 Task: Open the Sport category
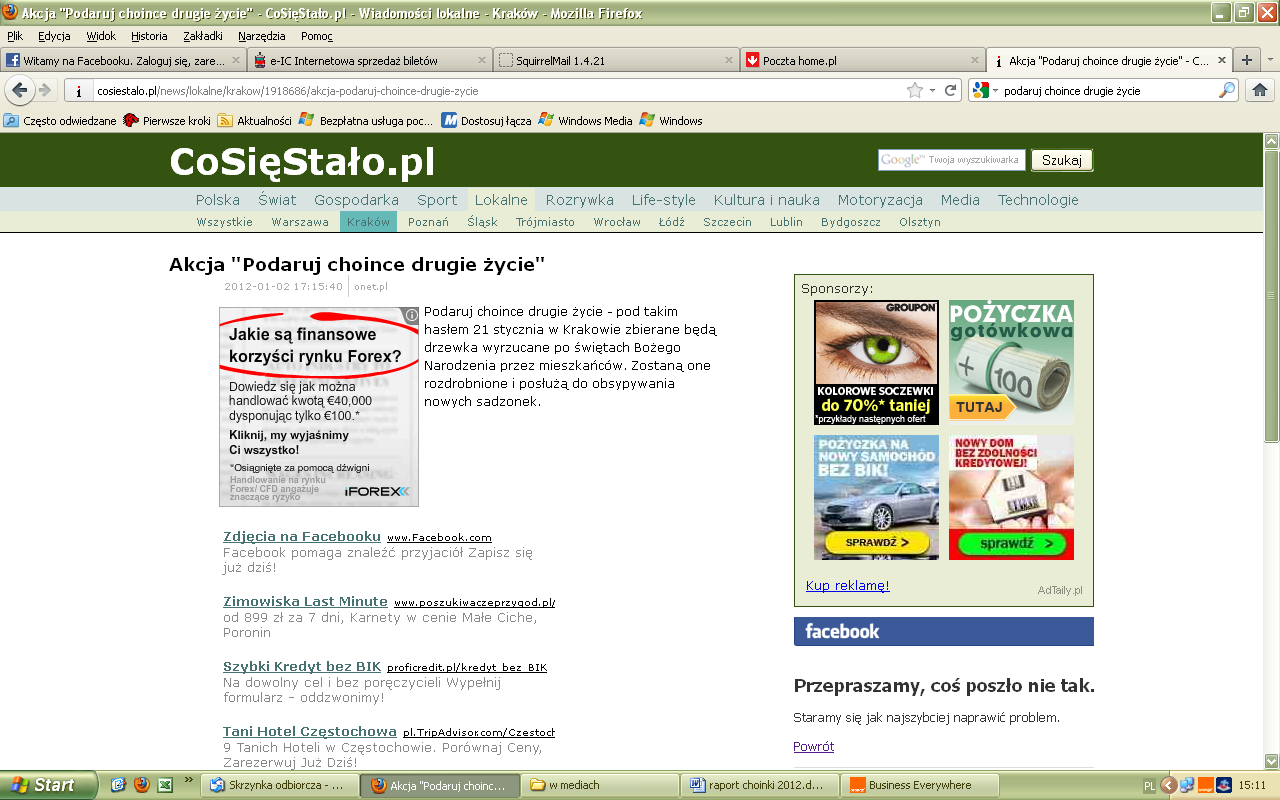pos(437,200)
